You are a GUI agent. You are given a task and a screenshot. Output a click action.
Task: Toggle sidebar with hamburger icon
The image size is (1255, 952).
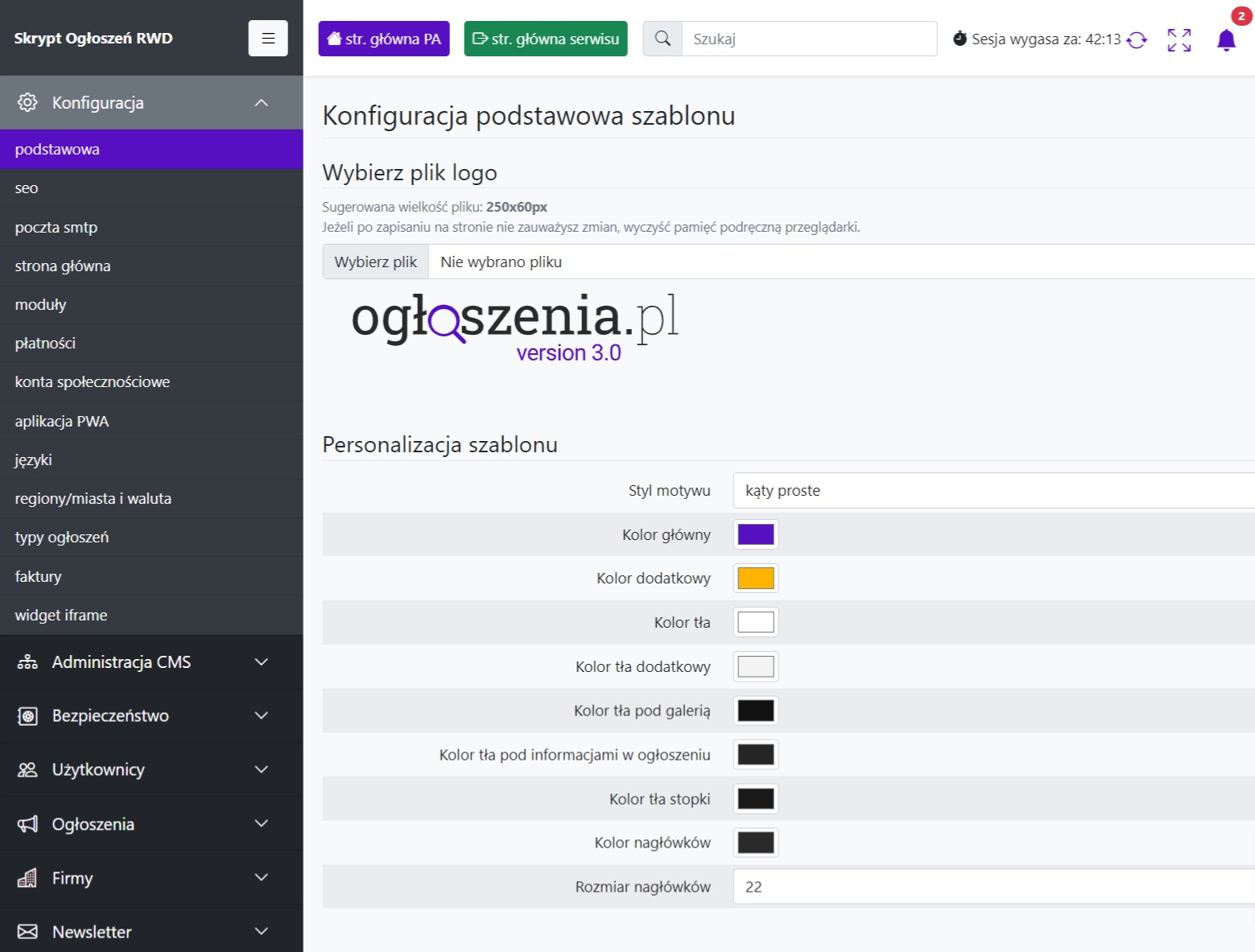tap(268, 38)
